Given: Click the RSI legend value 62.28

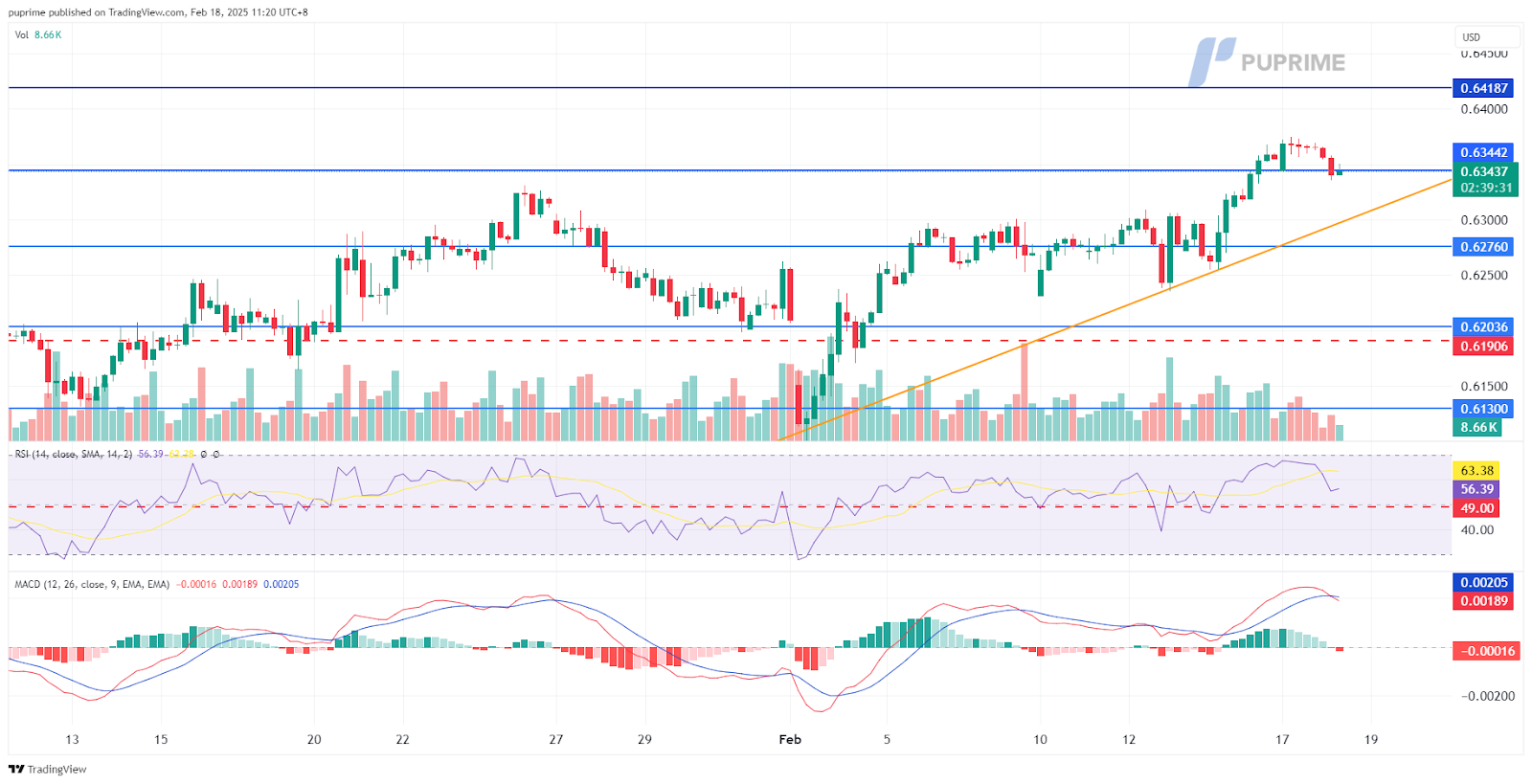Looking at the screenshot, I should (182, 454).
